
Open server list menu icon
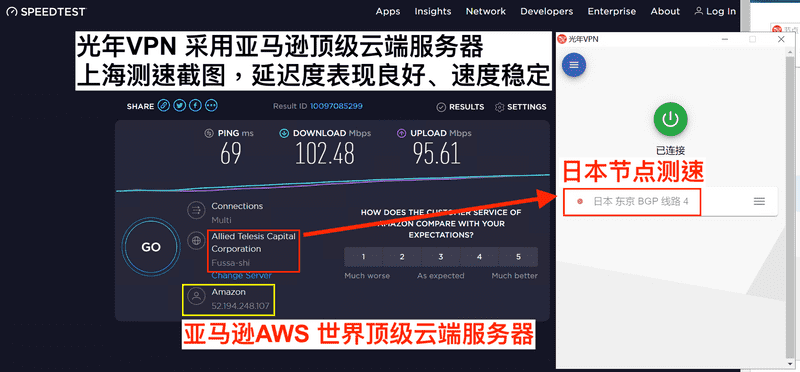759,202
